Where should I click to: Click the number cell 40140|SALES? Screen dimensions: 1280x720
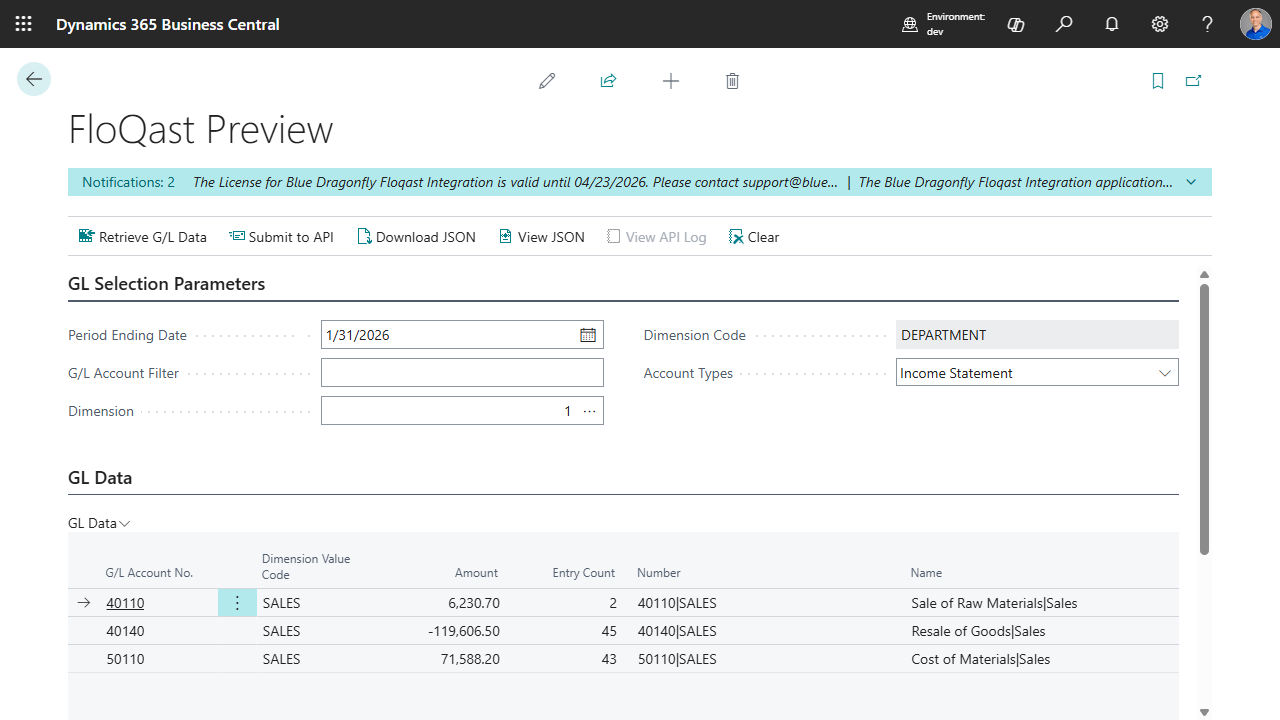click(677, 631)
